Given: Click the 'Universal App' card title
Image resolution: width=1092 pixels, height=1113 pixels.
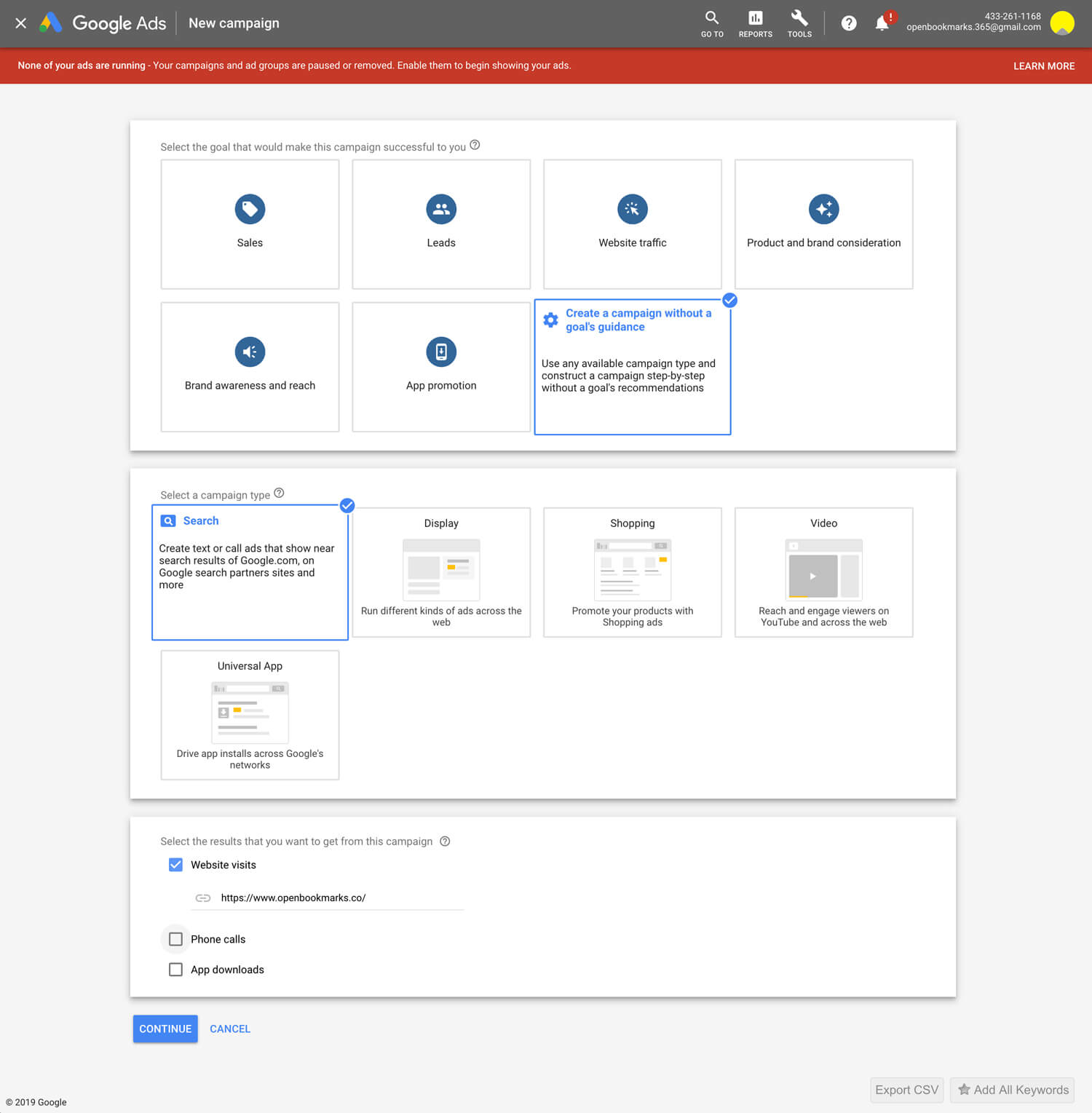Looking at the screenshot, I should pyautogui.click(x=250, y=666).
